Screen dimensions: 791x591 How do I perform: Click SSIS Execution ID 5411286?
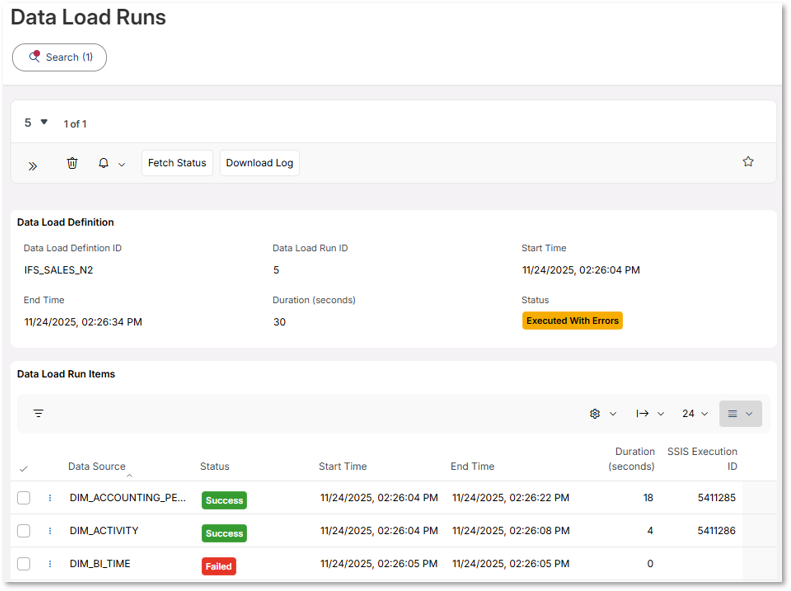(x=716, y=530)
